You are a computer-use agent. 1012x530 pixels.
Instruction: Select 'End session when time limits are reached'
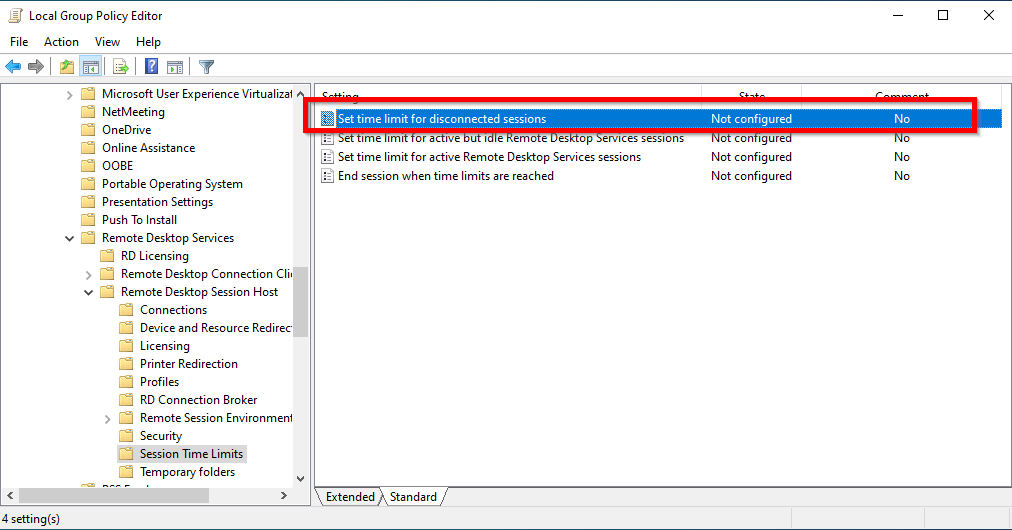(x=445, y=176)
